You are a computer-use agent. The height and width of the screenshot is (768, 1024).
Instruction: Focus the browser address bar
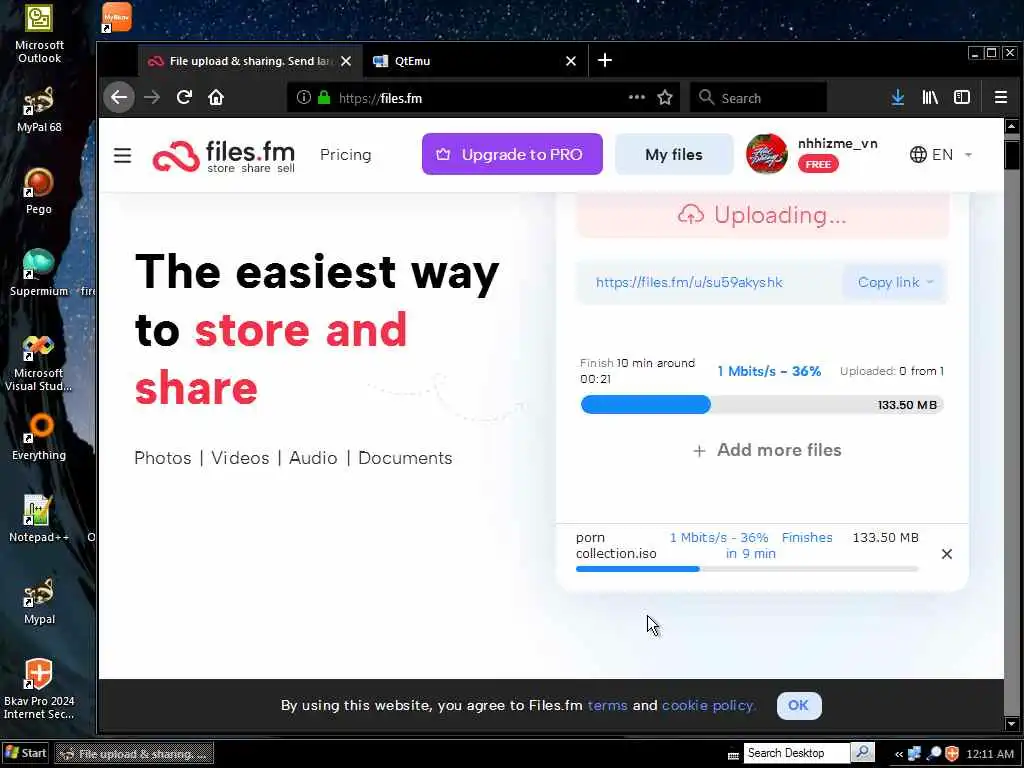coord(483,97)
